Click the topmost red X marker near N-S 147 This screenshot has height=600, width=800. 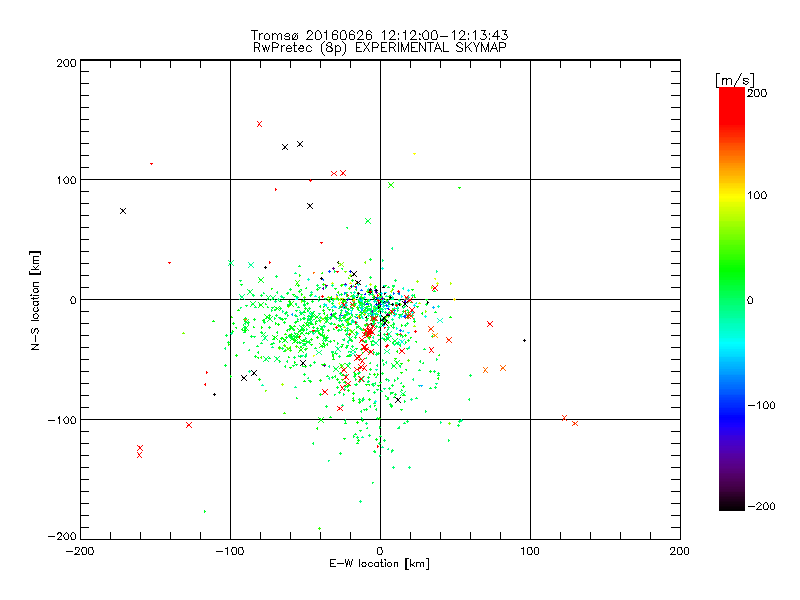(x=259, y=124)
